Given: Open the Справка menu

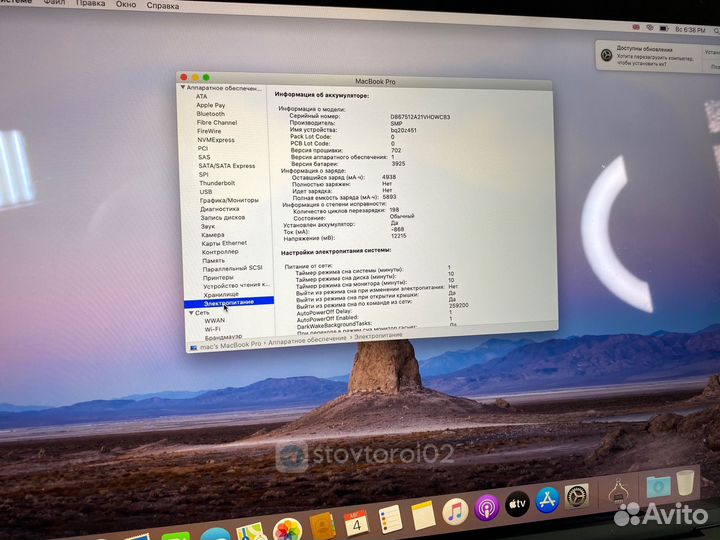Looking at the screenshot, I should pos(163,6).
